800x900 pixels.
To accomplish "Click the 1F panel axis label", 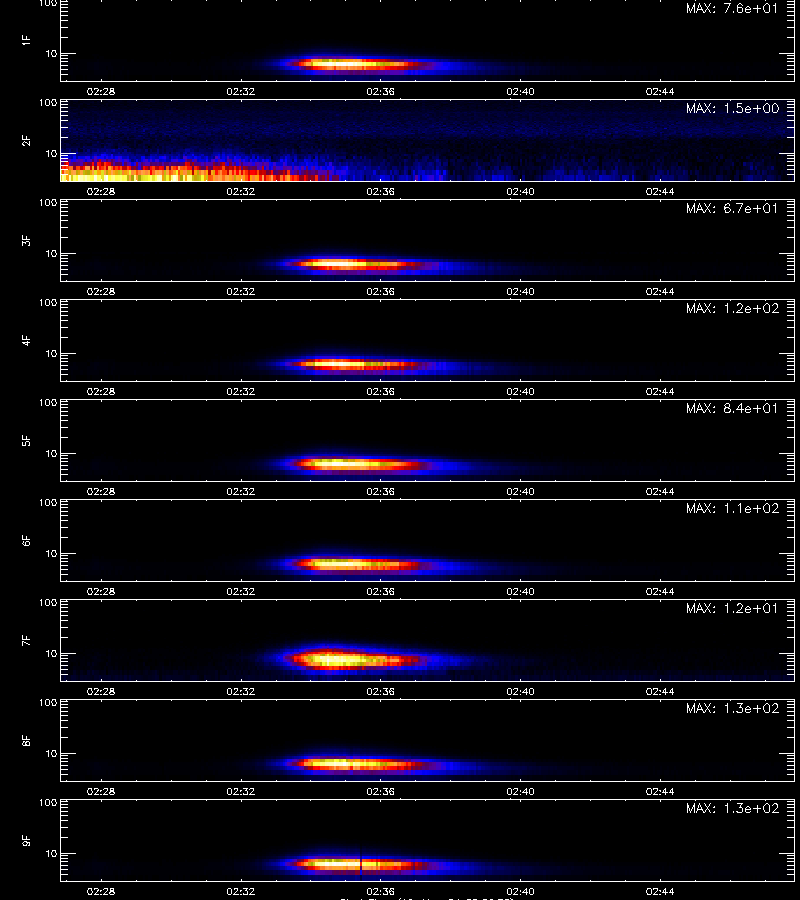I will [25, 40].
